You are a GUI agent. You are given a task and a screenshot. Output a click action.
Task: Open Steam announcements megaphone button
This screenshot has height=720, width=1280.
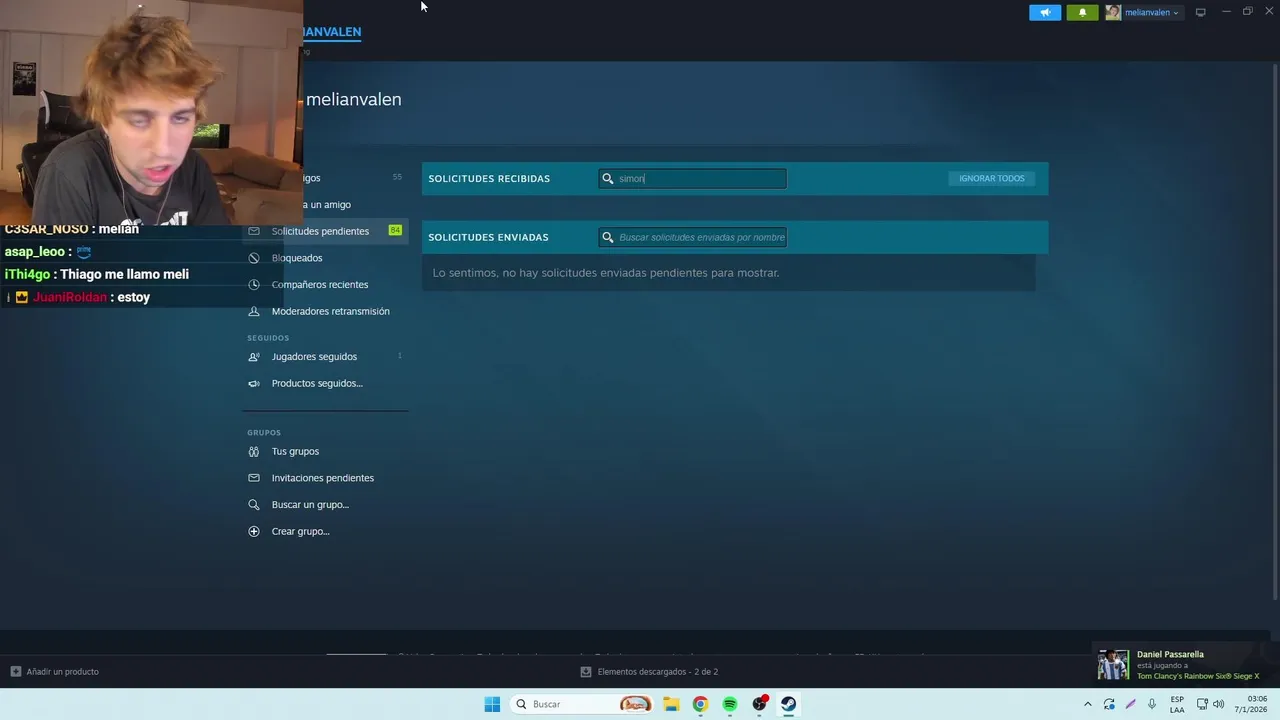[1045, 12]
